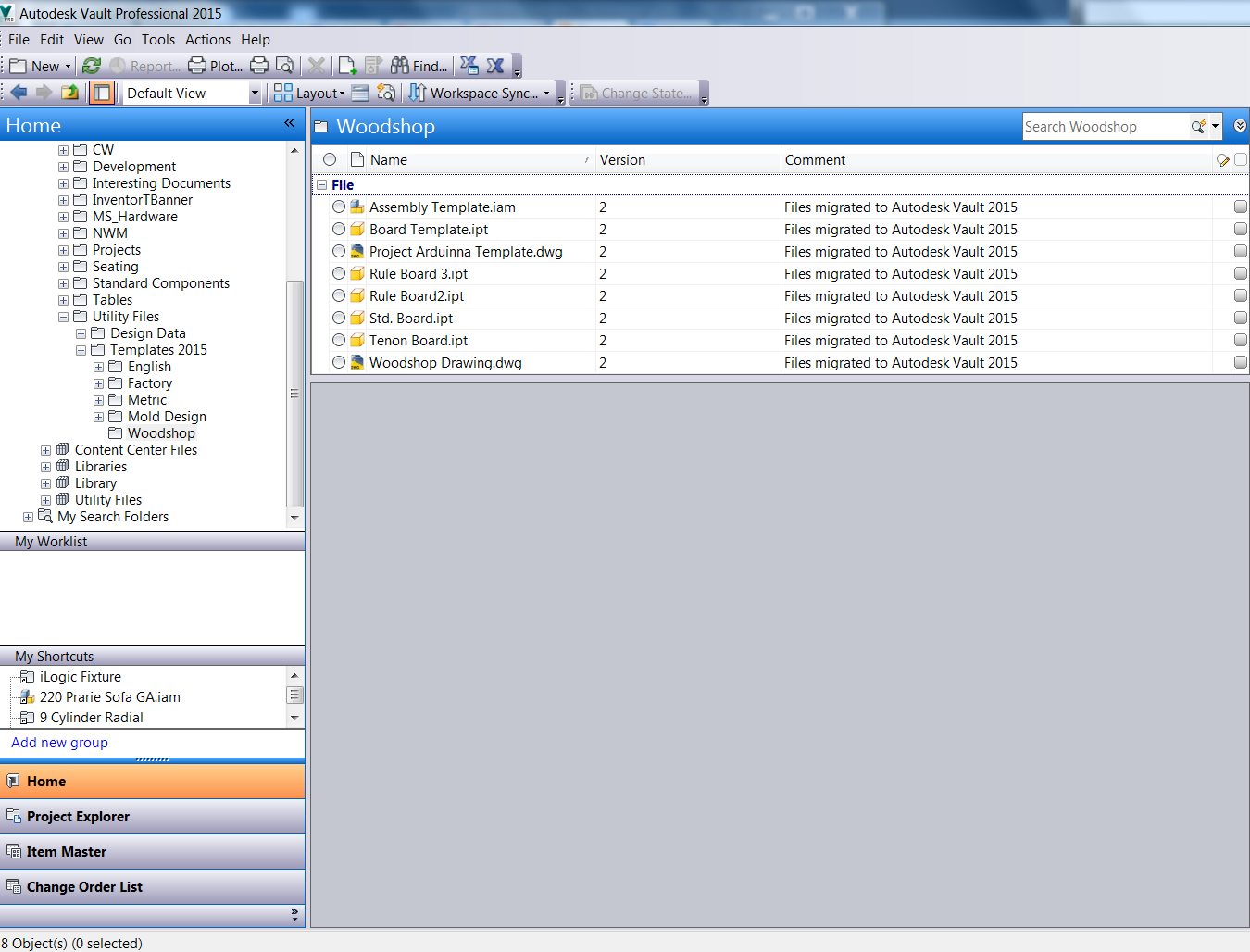Click the advanced find icon beside Workspace Sync
The width and height of the screenshot is (1250, 952).
coord(386,93)
